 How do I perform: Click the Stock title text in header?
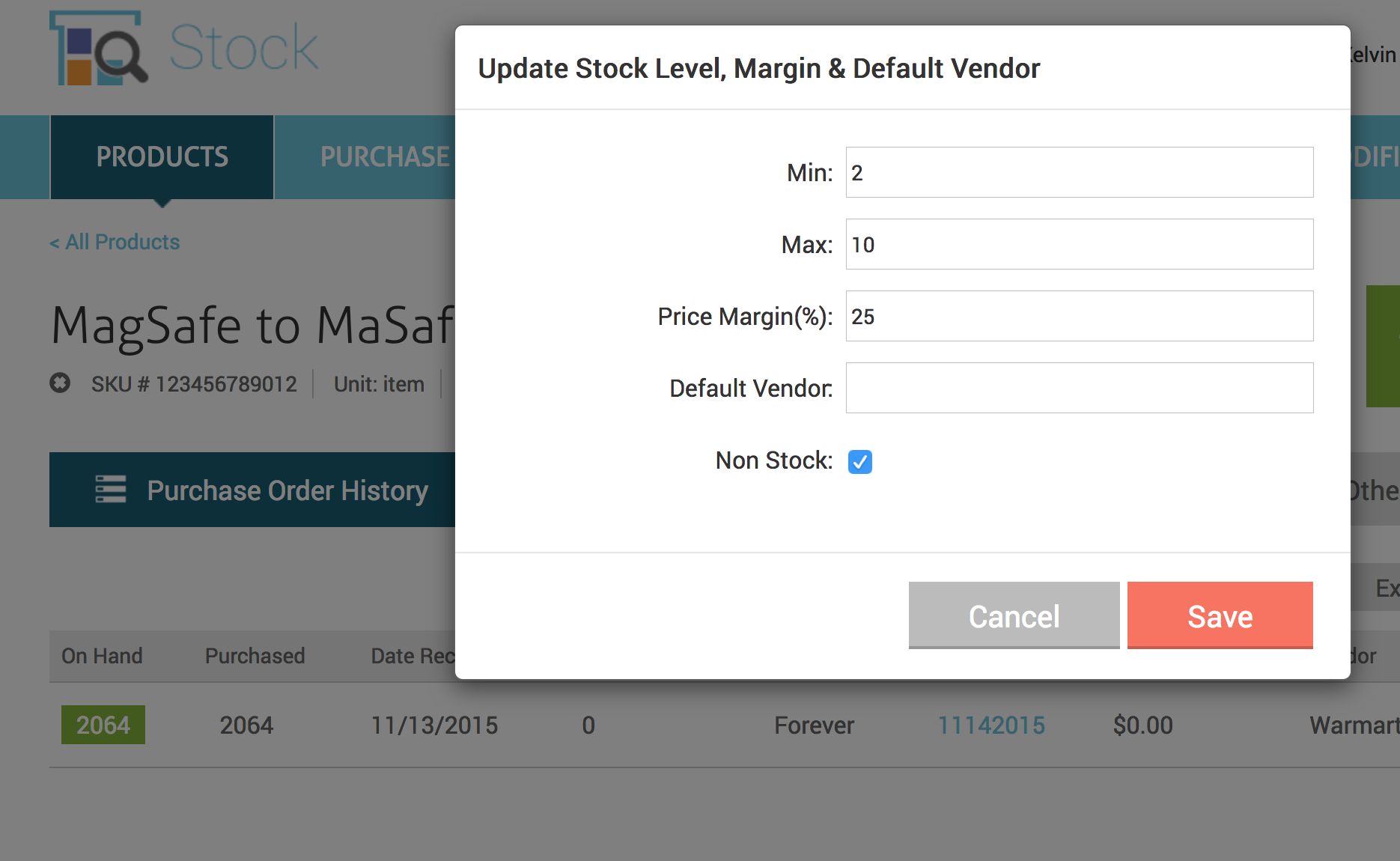(244, 48)
